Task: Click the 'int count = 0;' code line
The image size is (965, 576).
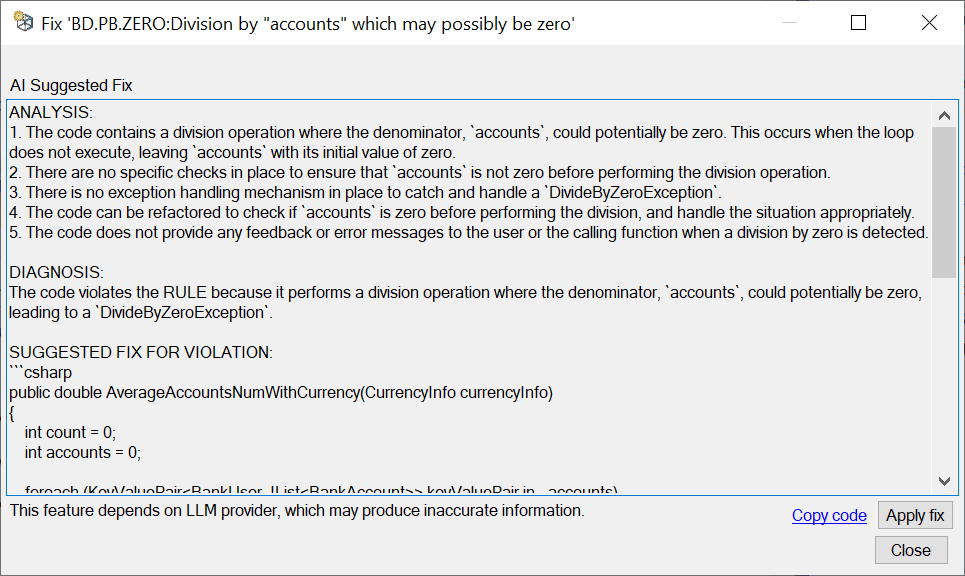Action: (x=70, y=433)
